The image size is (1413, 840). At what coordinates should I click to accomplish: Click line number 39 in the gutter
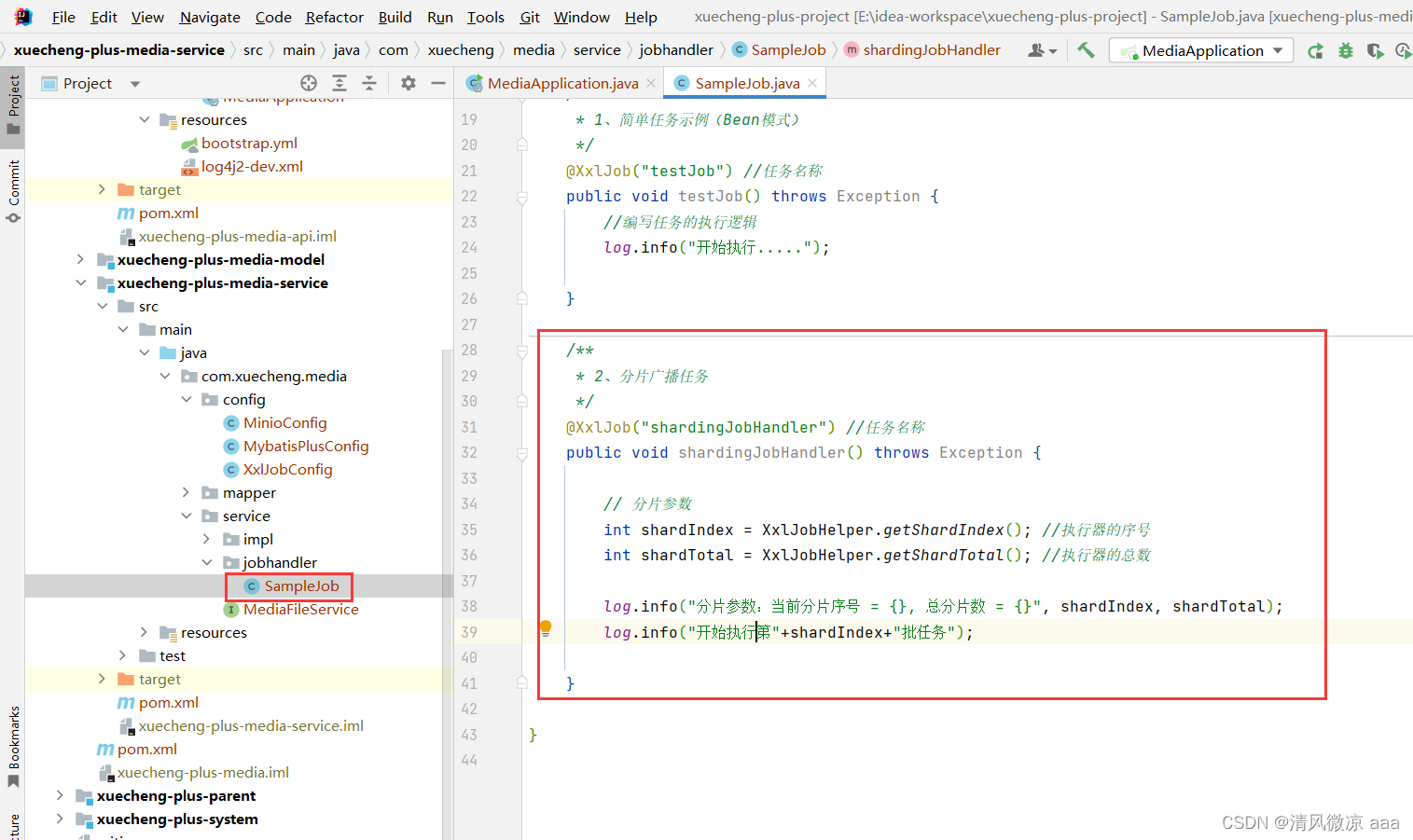pyautogui.click(x=469, y=632)
